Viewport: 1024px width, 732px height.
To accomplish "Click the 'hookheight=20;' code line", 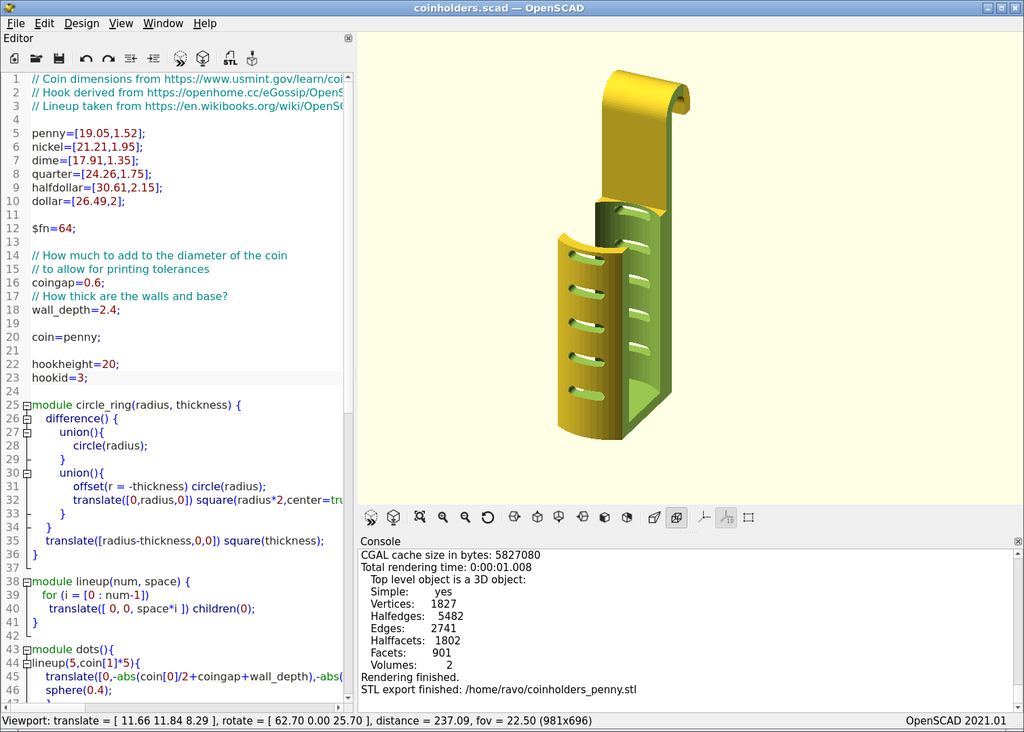I will 75,364.
